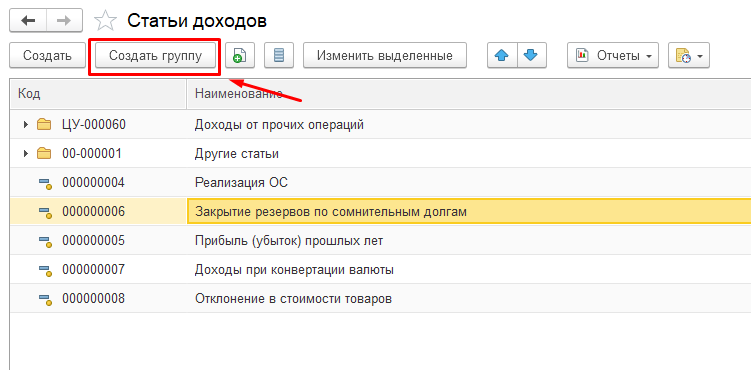Viewport: 751px width, 370px height.
Task: Expand the 00-000001 folder group
Action: click(x=26, y=154)
